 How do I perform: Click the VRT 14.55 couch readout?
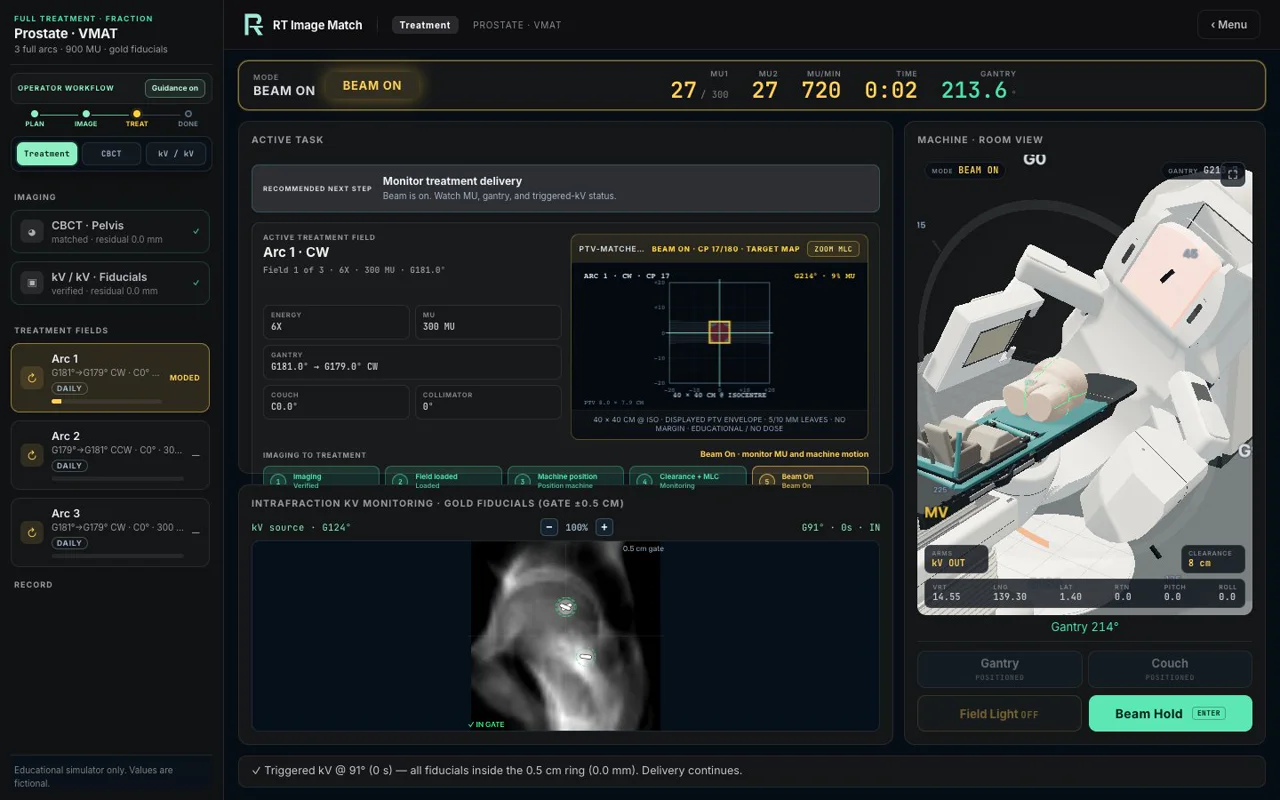(x=946, y=592)
